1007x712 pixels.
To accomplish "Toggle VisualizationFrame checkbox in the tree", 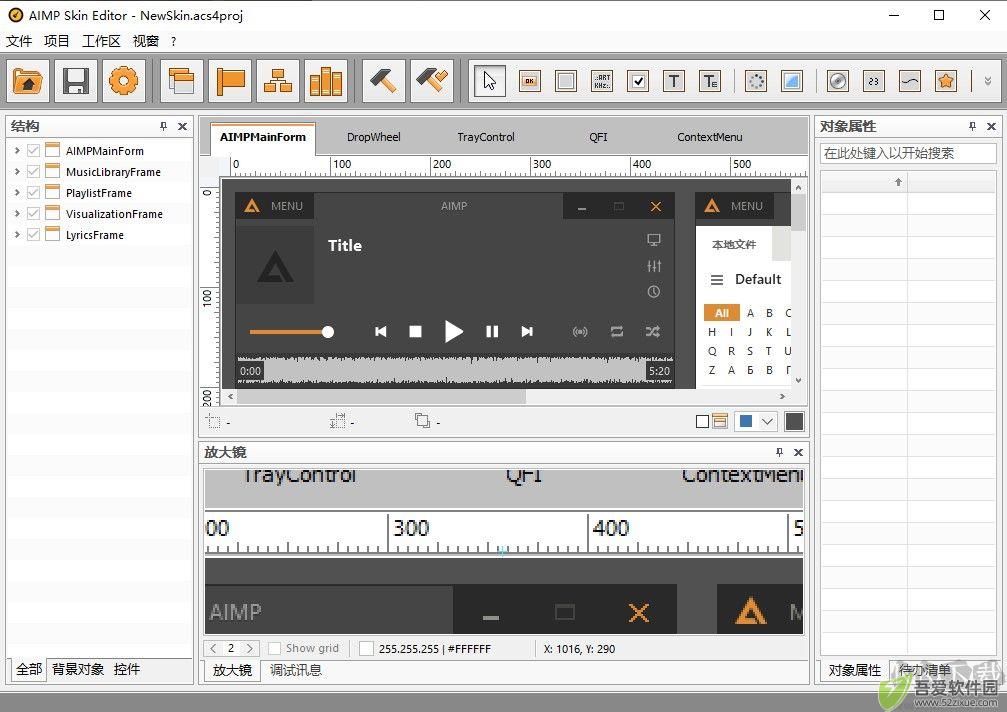I will 33,214.
